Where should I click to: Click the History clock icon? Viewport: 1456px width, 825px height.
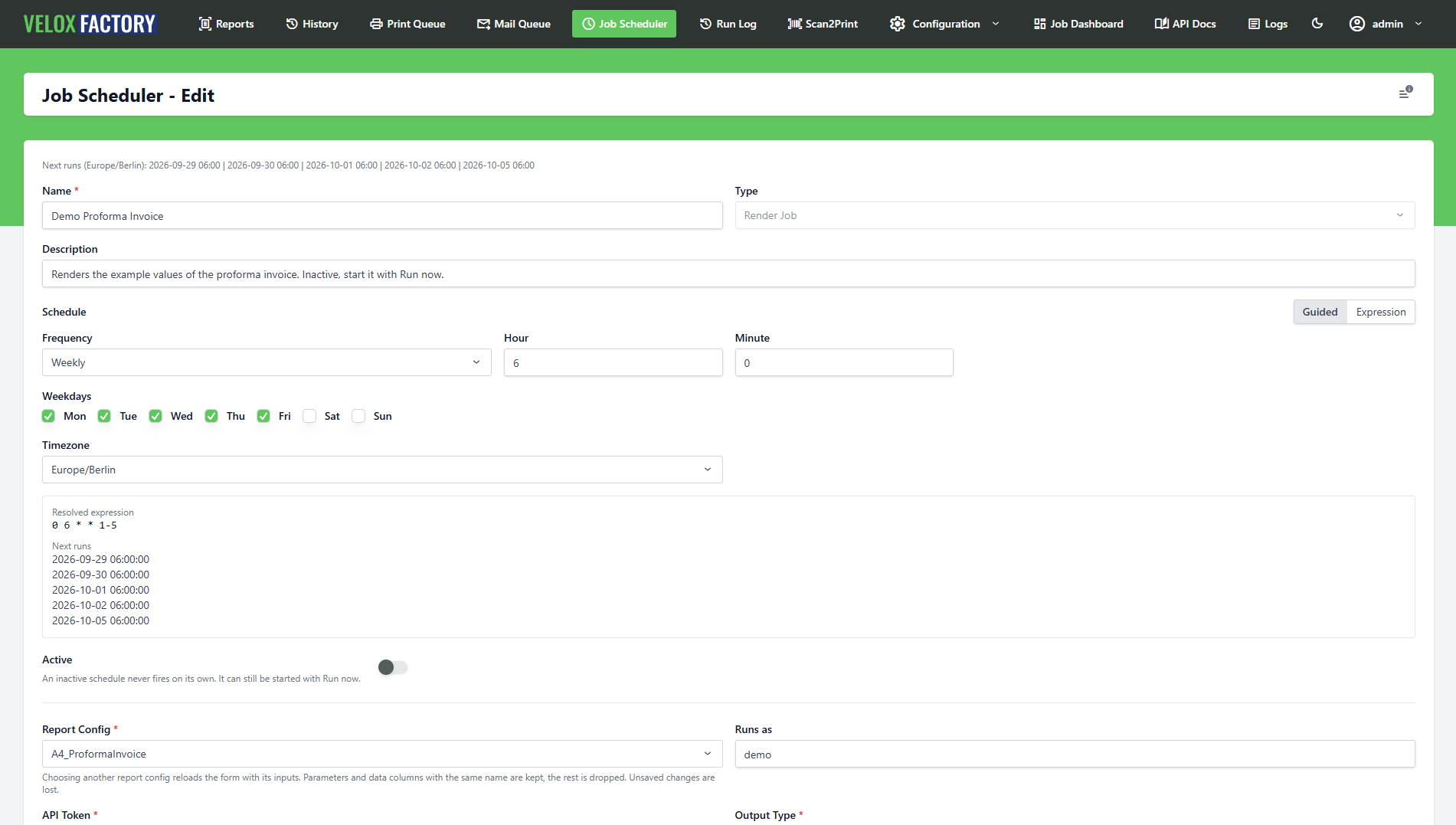point(292,24)
